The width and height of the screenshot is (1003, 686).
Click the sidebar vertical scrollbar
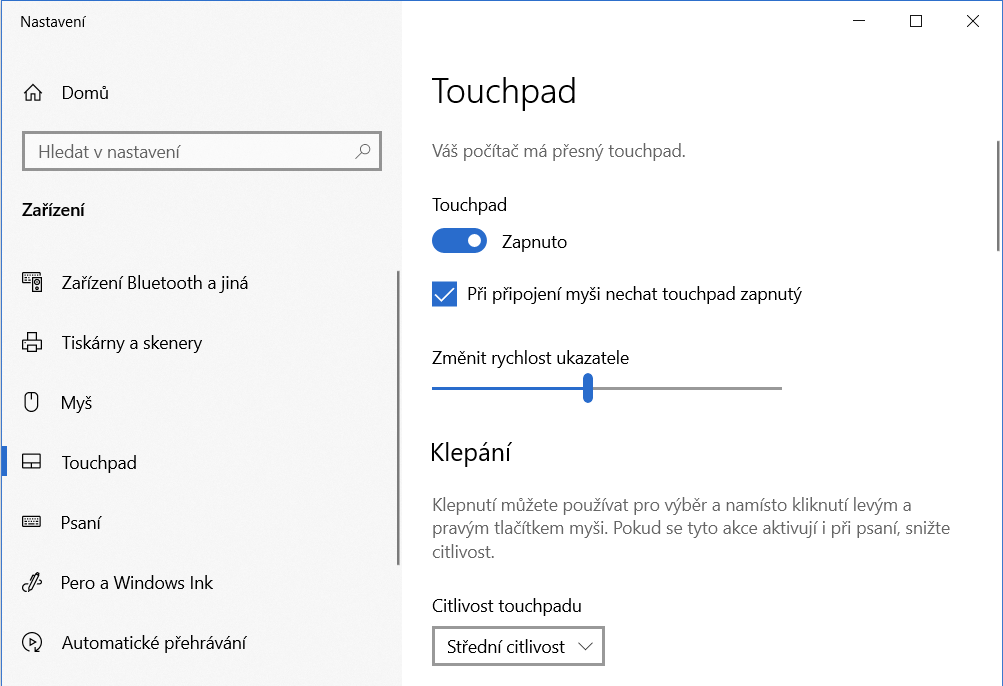point(398,417)
